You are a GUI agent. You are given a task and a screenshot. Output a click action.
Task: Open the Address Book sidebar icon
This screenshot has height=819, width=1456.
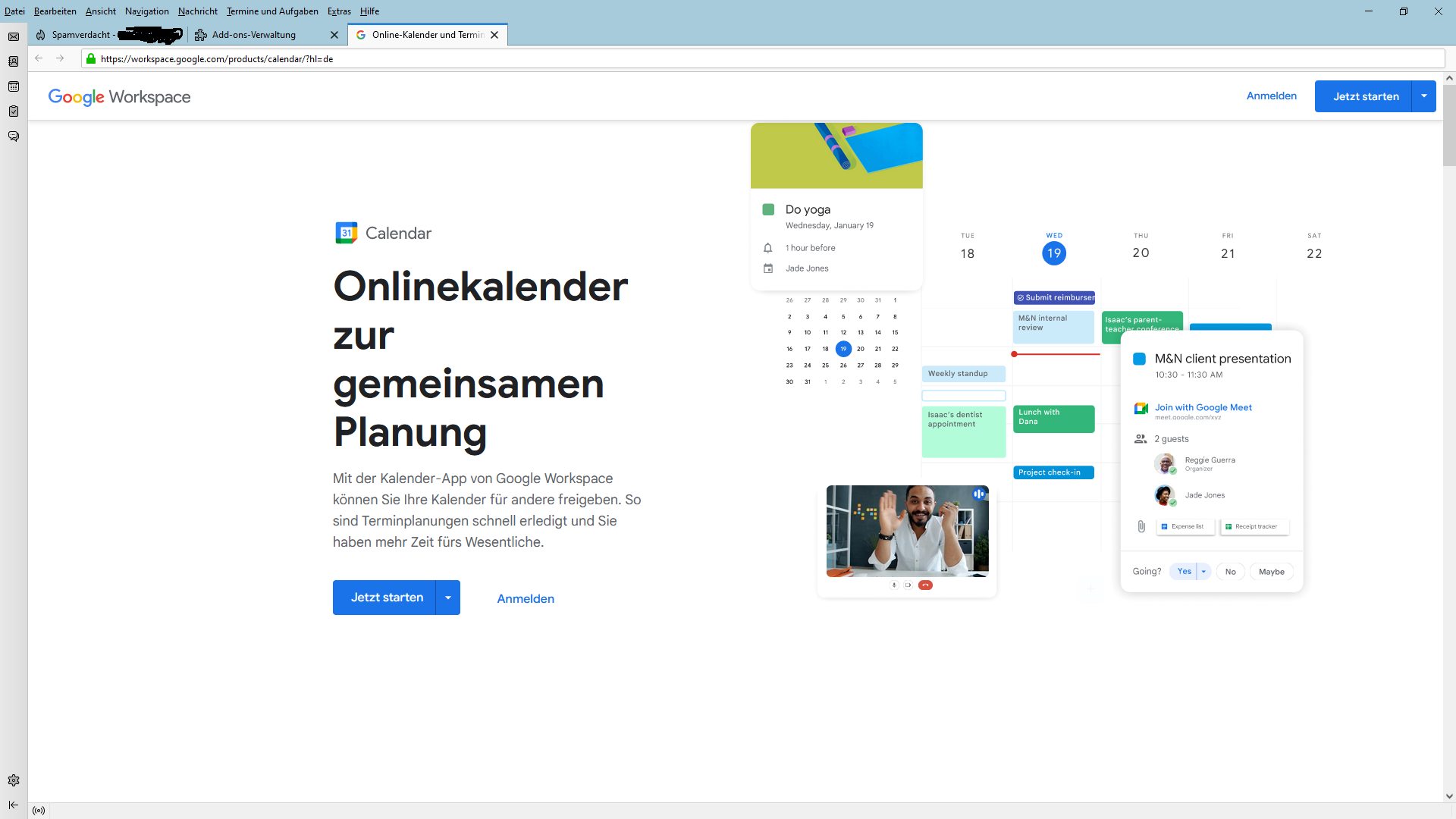(x=14, y=61)
